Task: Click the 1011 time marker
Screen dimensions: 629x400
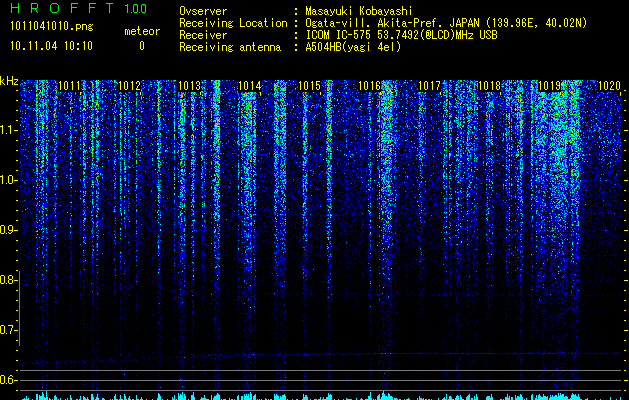Action: (69, 86)
